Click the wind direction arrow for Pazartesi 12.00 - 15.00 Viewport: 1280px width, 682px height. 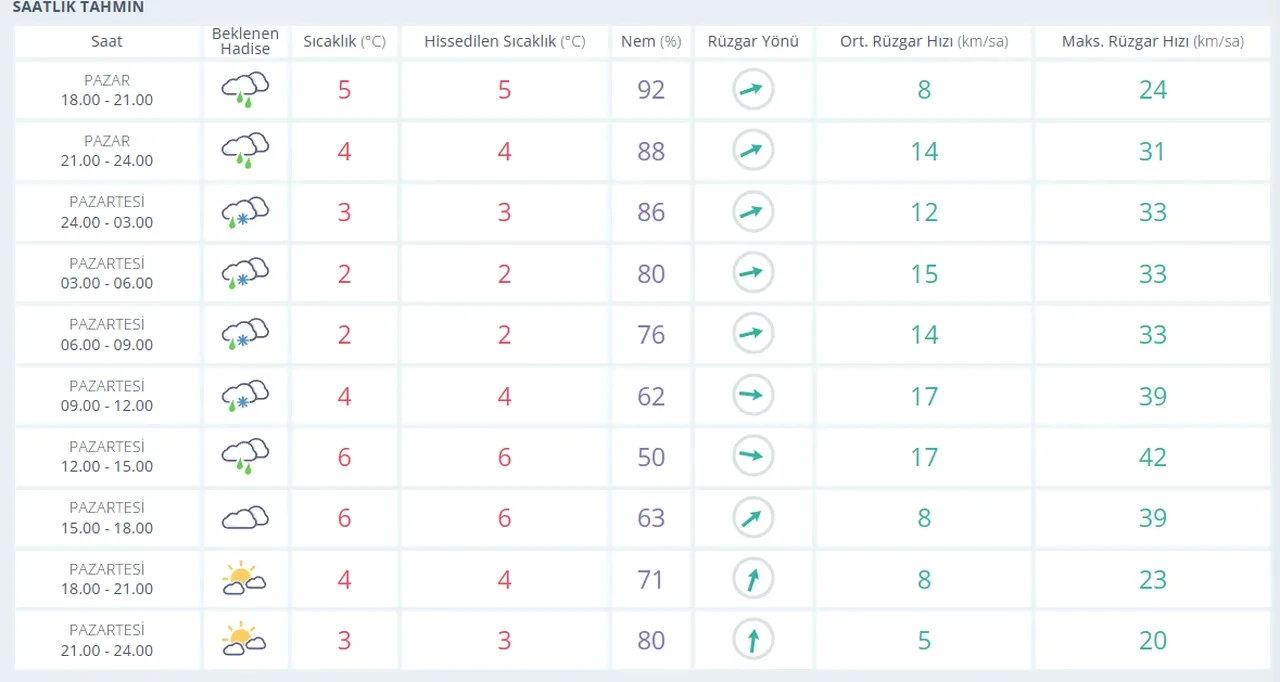pos(752,457)
